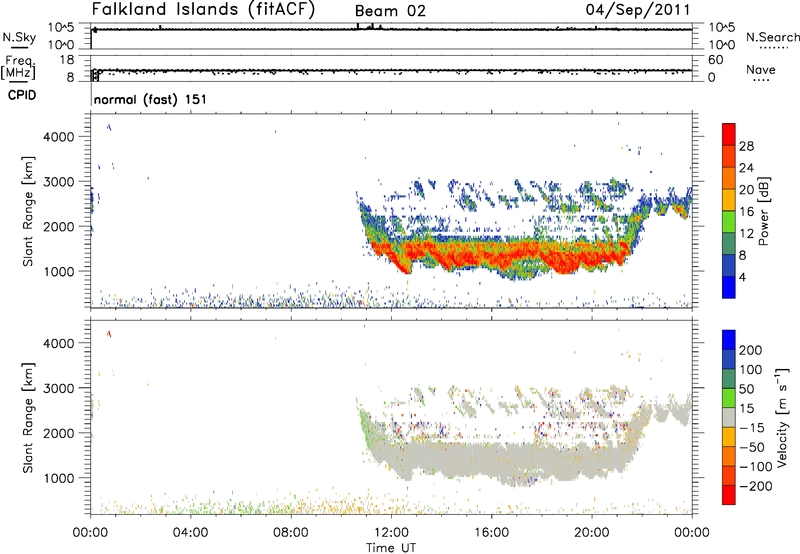Click the 'Beam 02' label
The width and height of the screenshot is (800, 554).
[390, 11]
